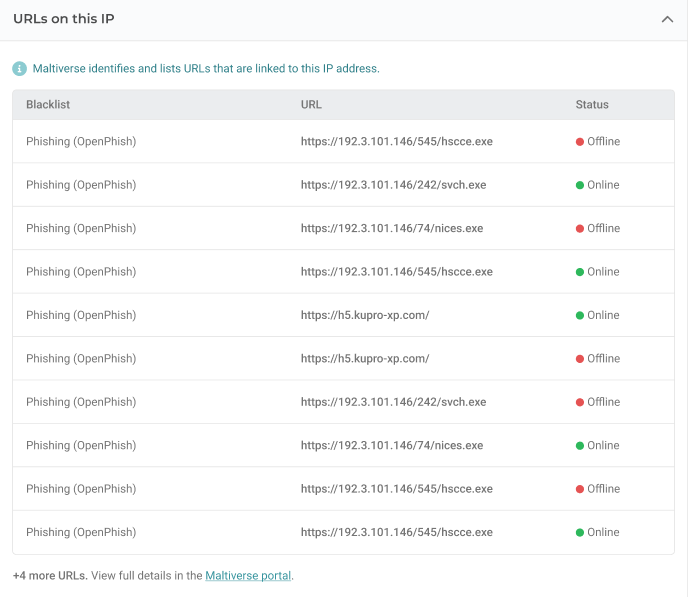This screenshot has height=597, width=688.
Task: Click the red status dot for offline svch.exe
Action: coord(580,402)
